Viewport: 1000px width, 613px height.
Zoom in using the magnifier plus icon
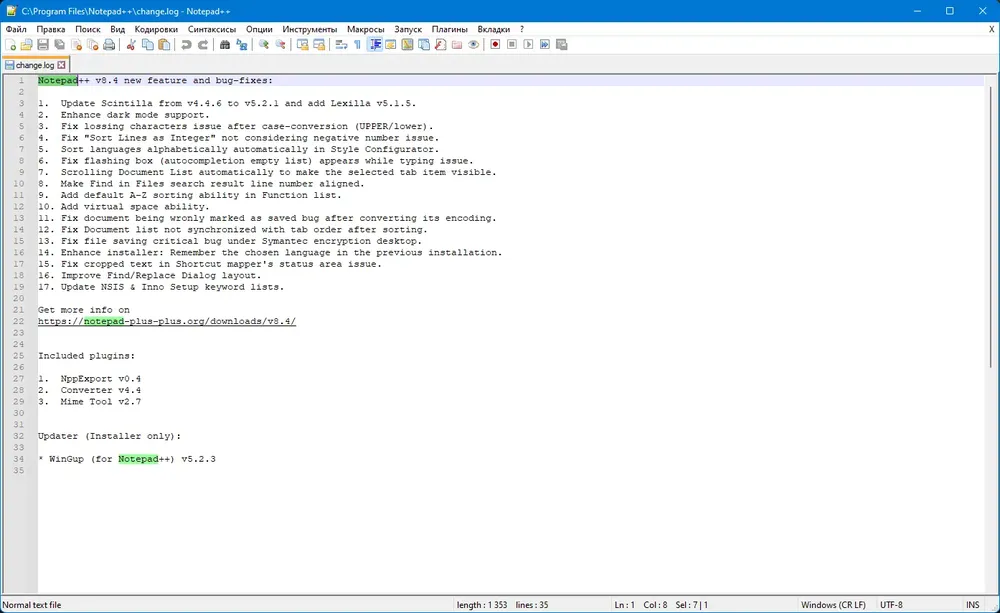pos(263,45)
